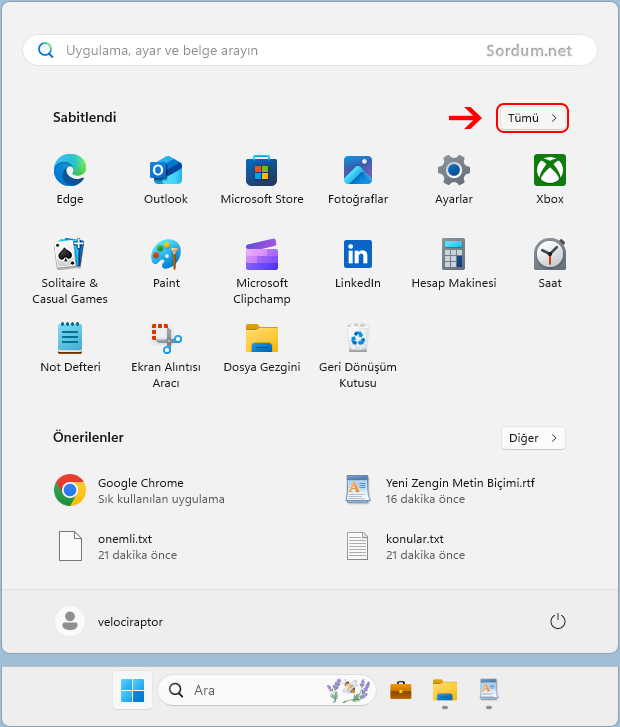
Task: Open Microsoft Store
Action: coord(262,180)
